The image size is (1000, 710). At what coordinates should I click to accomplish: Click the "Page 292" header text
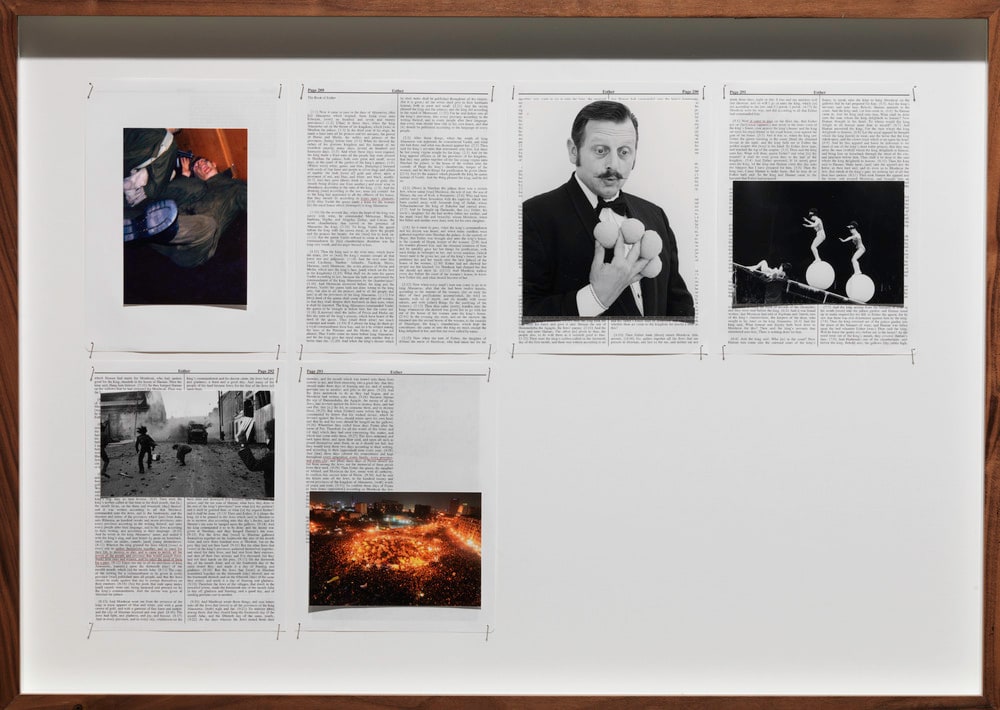pyautogui.click(x=266, y=371)
